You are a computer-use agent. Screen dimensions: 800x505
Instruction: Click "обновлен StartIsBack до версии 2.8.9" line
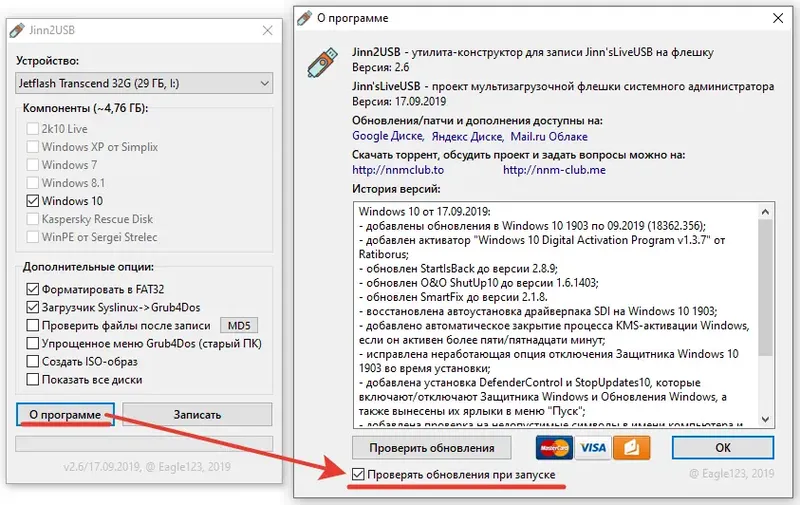point(458,268)
